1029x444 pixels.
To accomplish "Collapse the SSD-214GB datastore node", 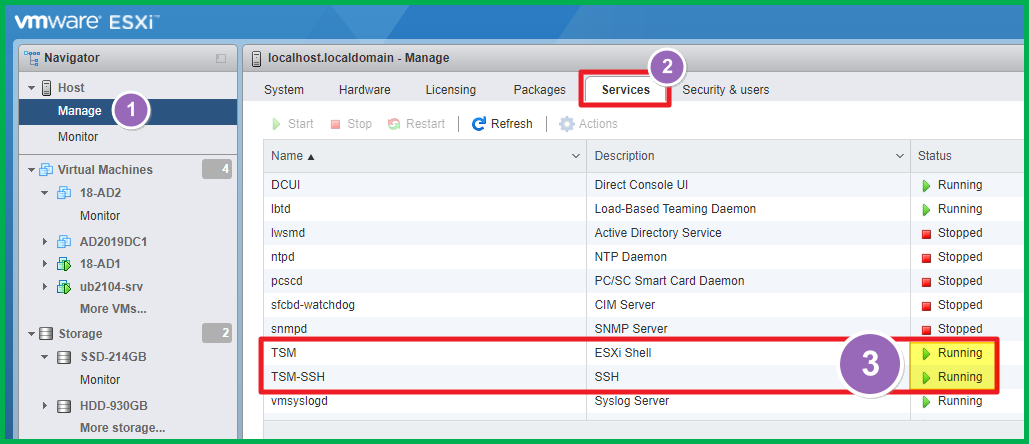I will 45,357.
